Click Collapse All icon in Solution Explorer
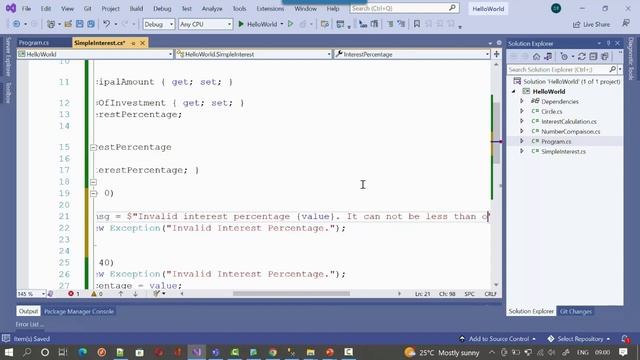This screenshot has width=640, height=360. tap(593, 57)
